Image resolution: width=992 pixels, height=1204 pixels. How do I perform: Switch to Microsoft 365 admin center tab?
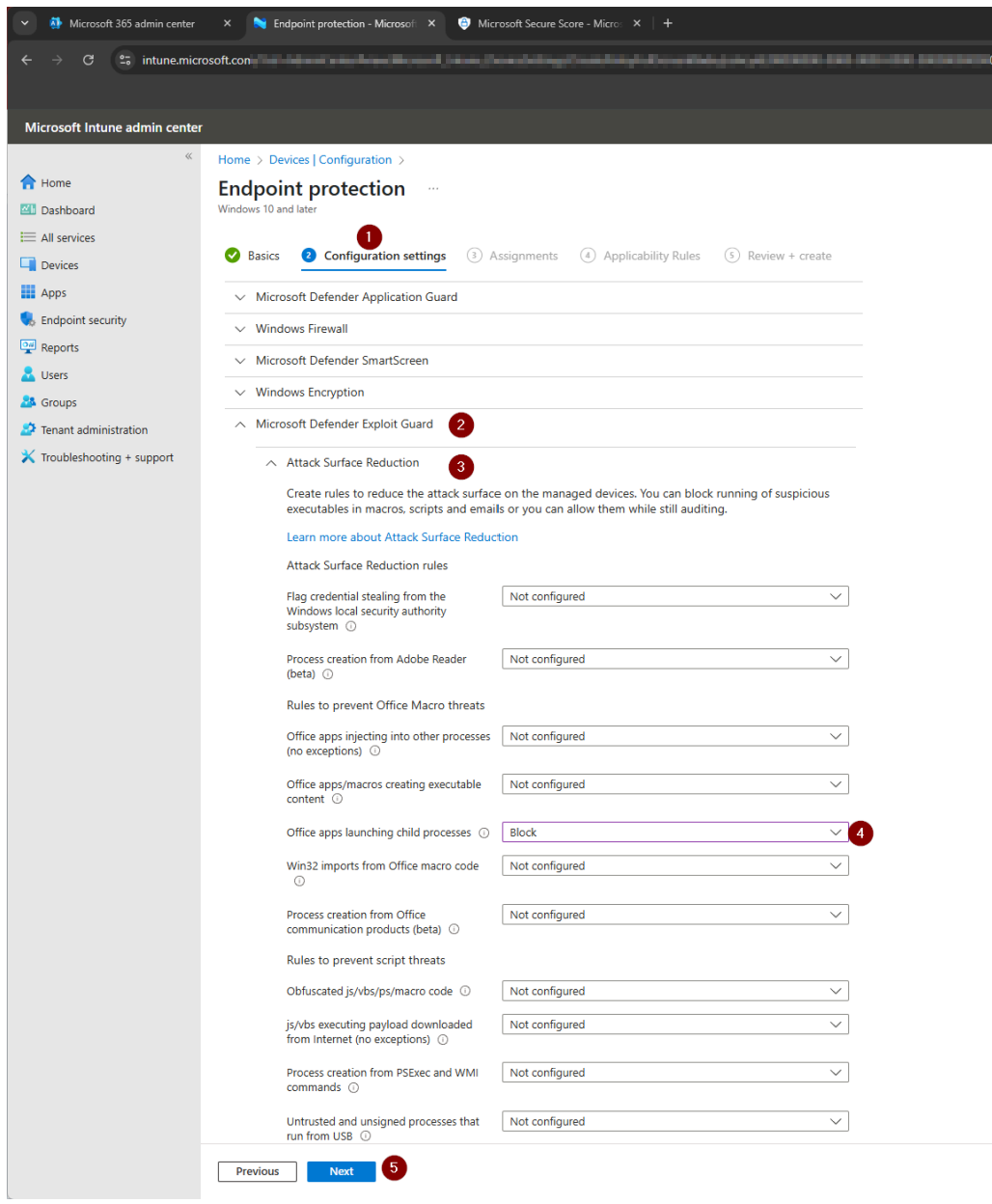coord(131,23)
